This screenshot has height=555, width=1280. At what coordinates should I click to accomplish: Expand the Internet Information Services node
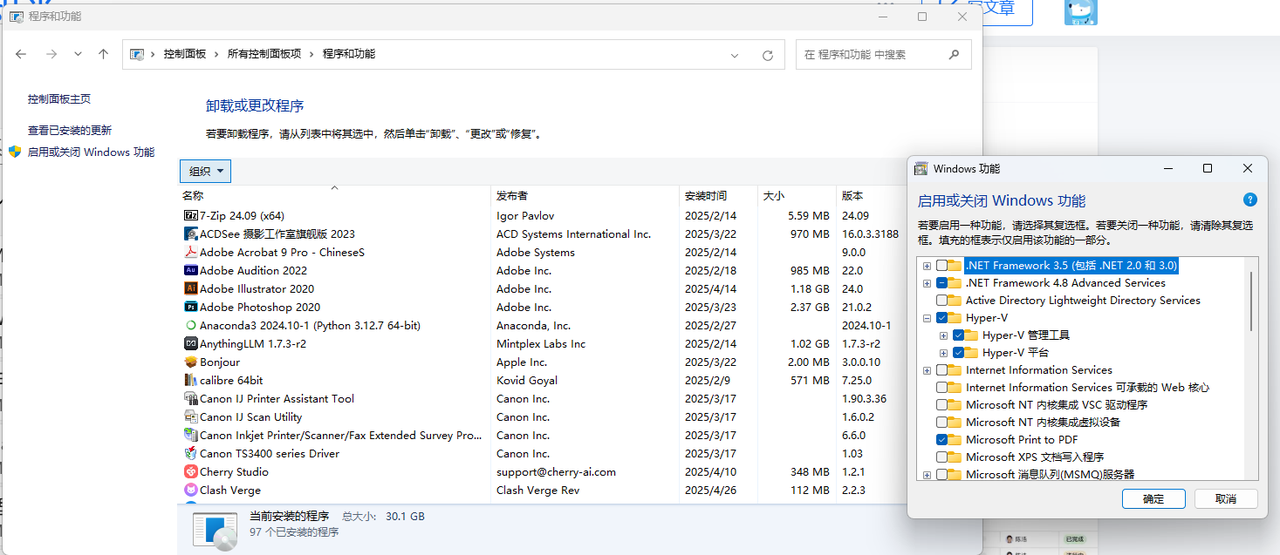(x=927, y=370)
